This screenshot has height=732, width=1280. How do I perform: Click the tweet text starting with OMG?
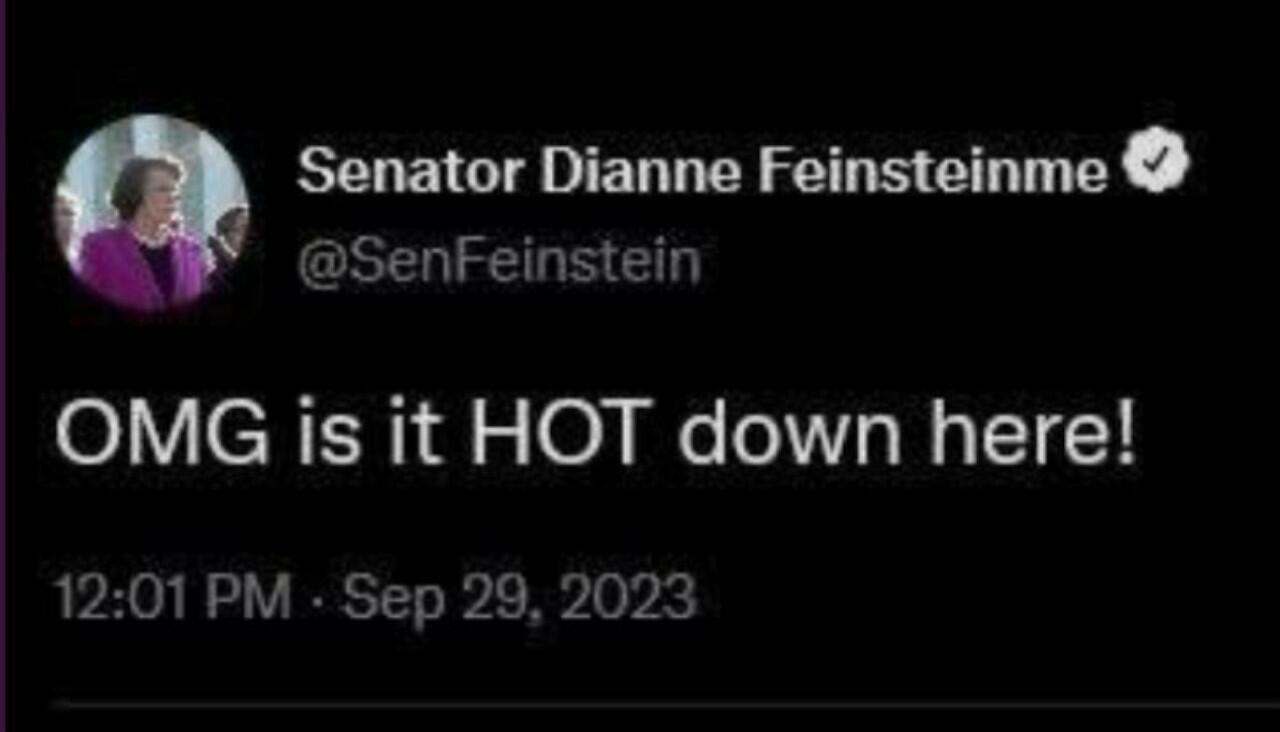pos(596,436)
